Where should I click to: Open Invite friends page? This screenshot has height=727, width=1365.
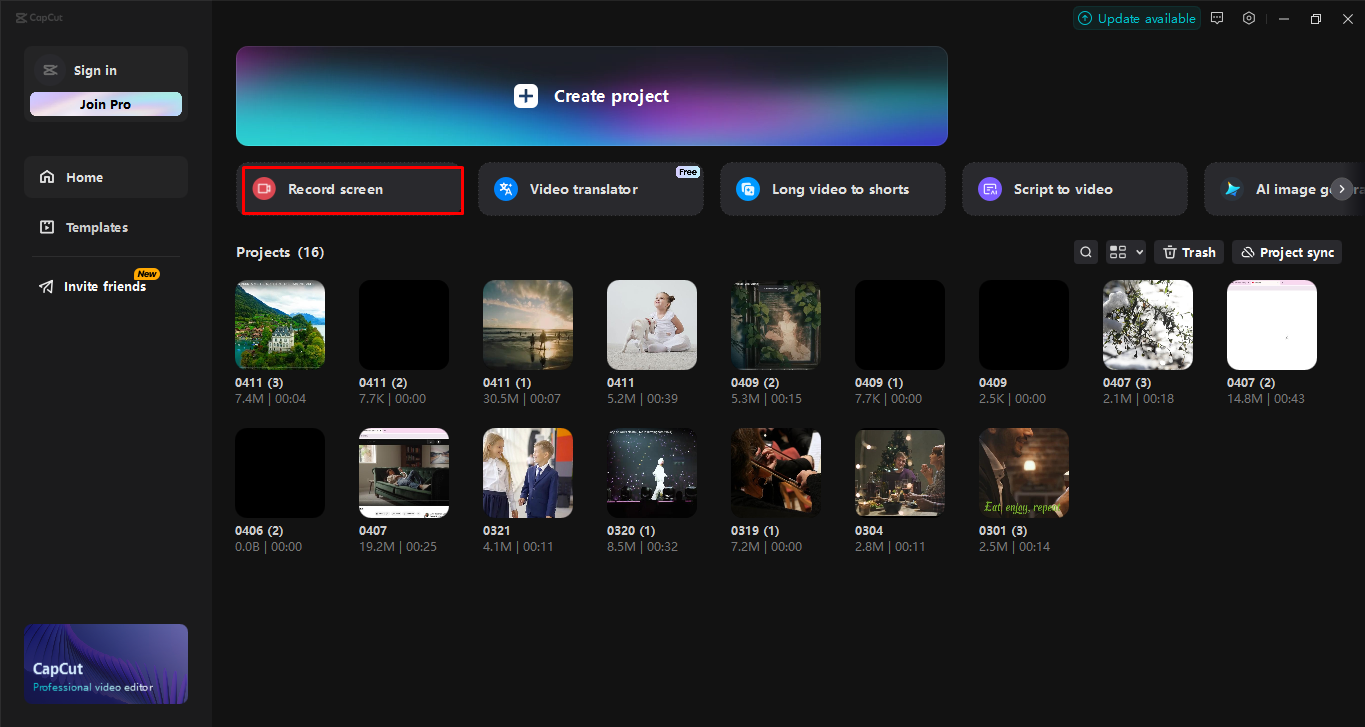tap(106, 286)
